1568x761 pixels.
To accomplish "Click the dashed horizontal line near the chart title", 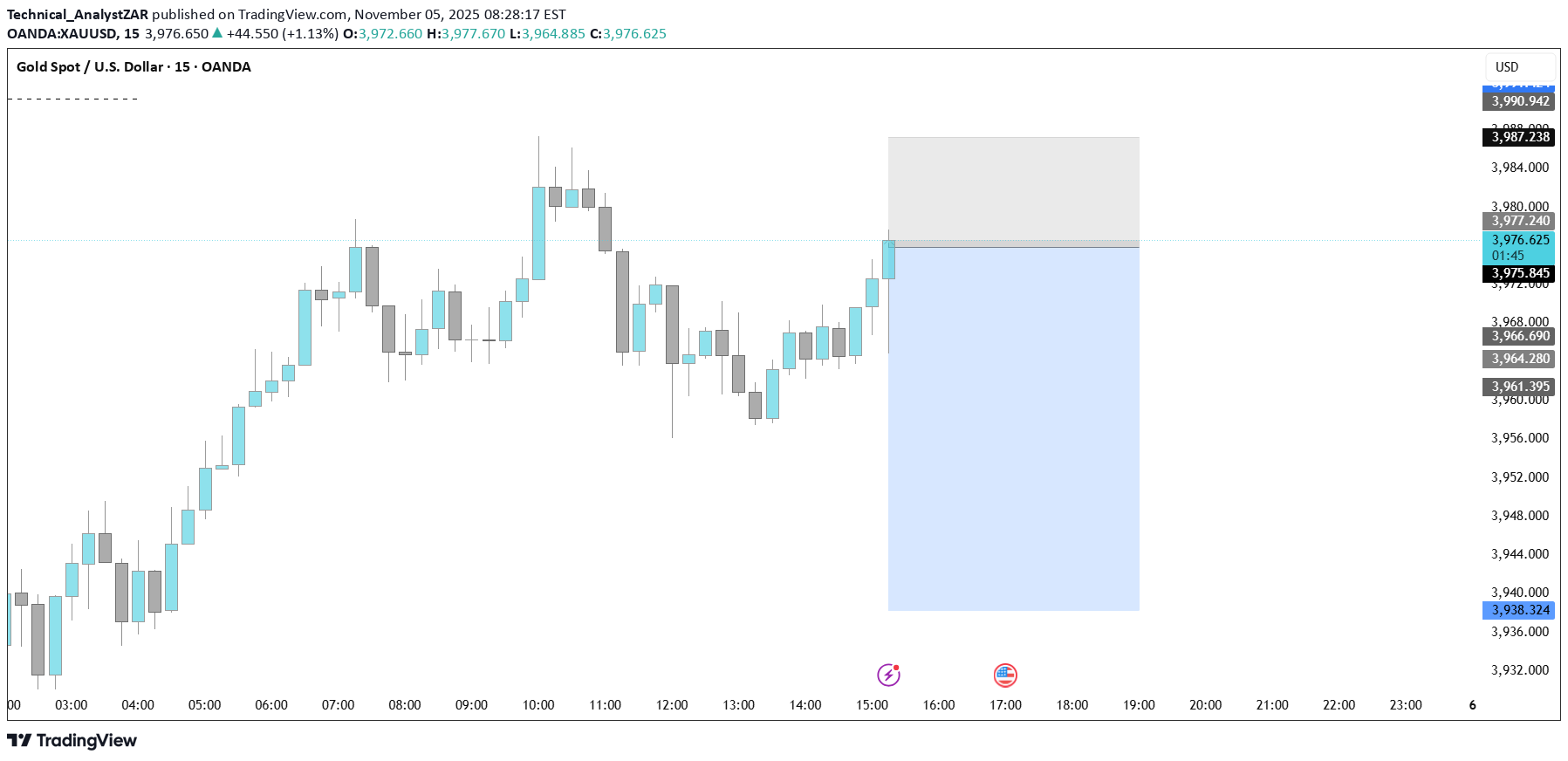I will click(x=72, y=99).
